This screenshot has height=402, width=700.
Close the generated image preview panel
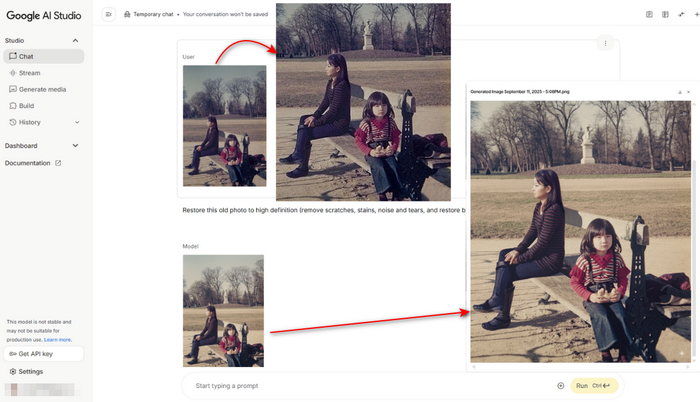coord(689,91)
